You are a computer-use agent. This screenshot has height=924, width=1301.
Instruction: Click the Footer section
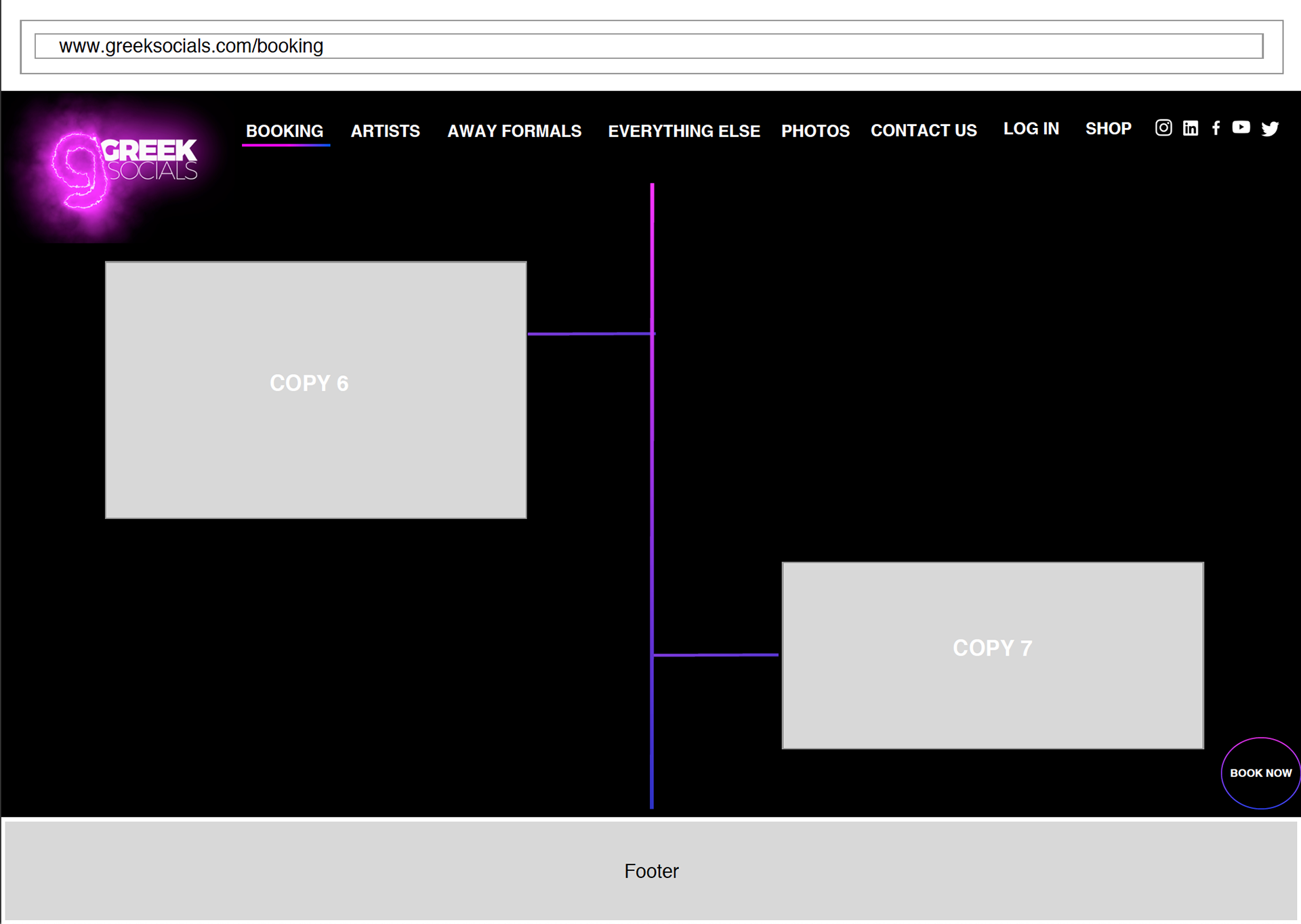click(651, 870)
